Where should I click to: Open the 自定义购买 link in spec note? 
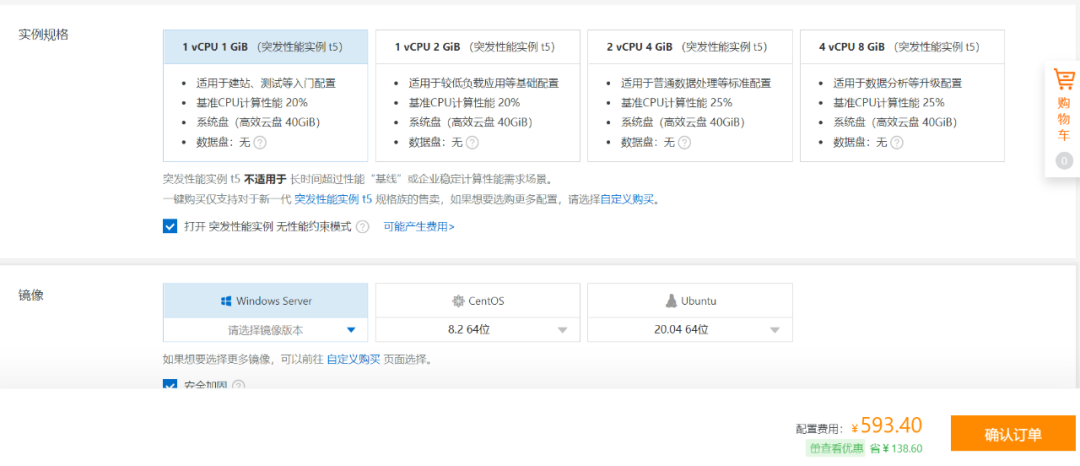(x=627, y=200)
